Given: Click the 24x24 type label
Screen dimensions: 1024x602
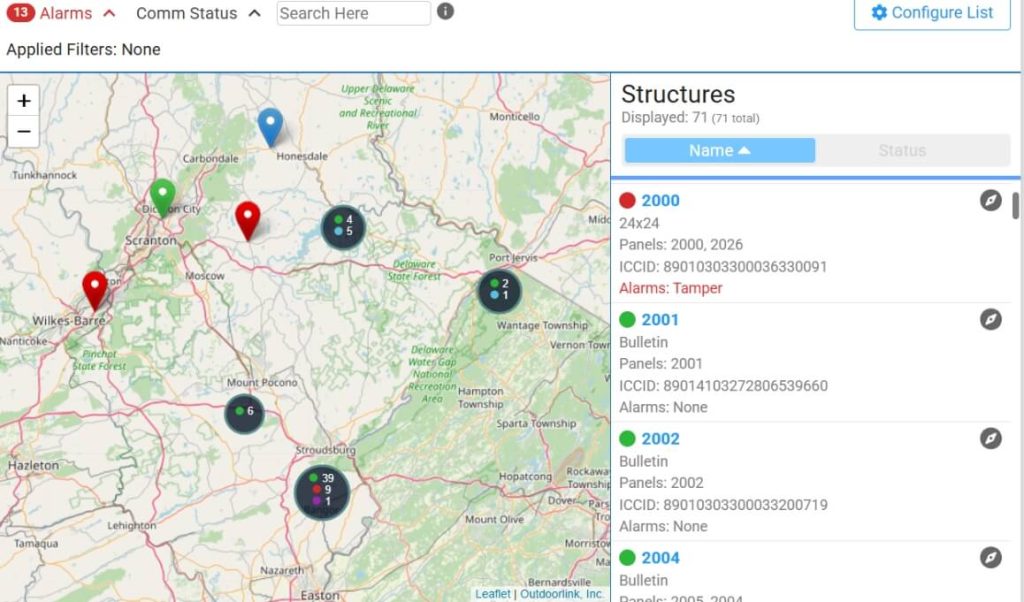Looking at the screenshot, I should pyautogui.click(x=639, y=223).
